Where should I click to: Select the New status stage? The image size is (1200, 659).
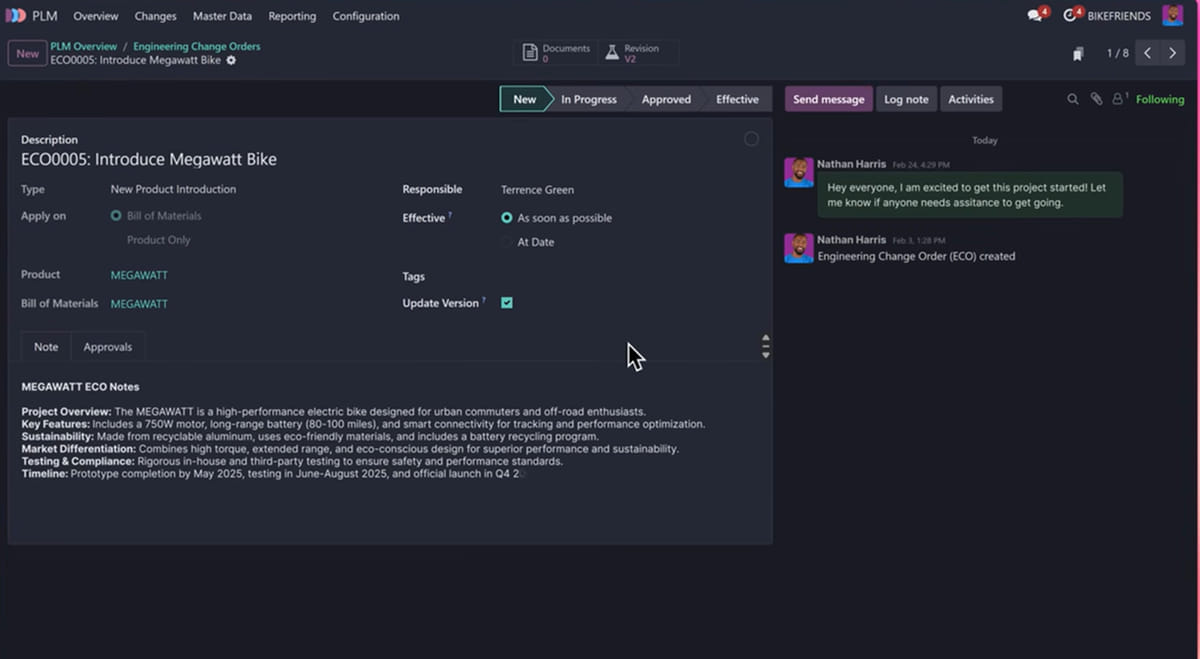(525, 99)
